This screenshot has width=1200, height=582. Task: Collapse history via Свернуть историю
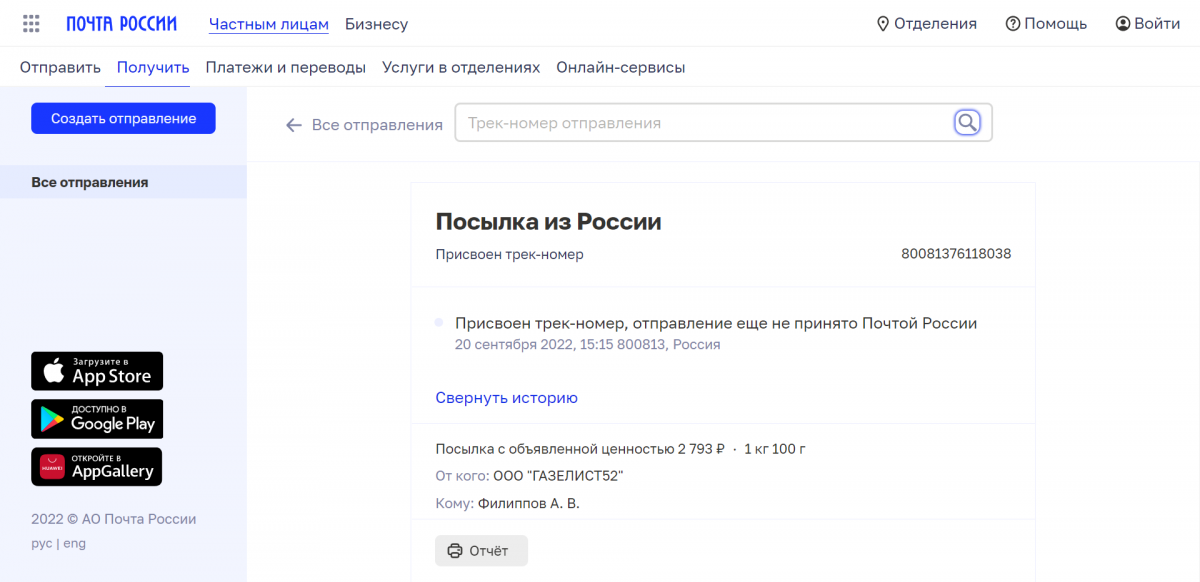[506, 398]
